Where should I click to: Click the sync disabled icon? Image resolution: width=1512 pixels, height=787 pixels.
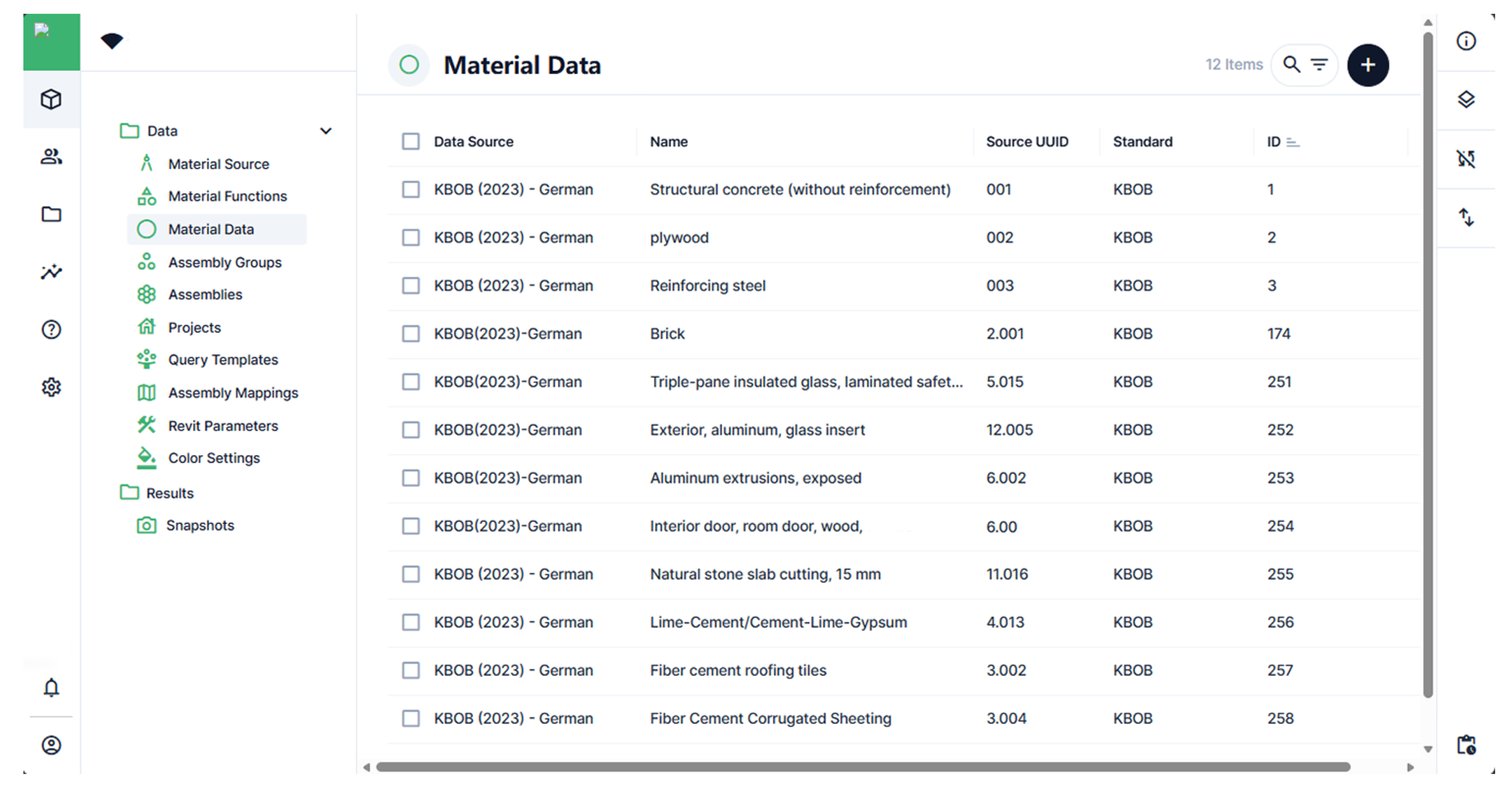click(x=1466, y=158)
